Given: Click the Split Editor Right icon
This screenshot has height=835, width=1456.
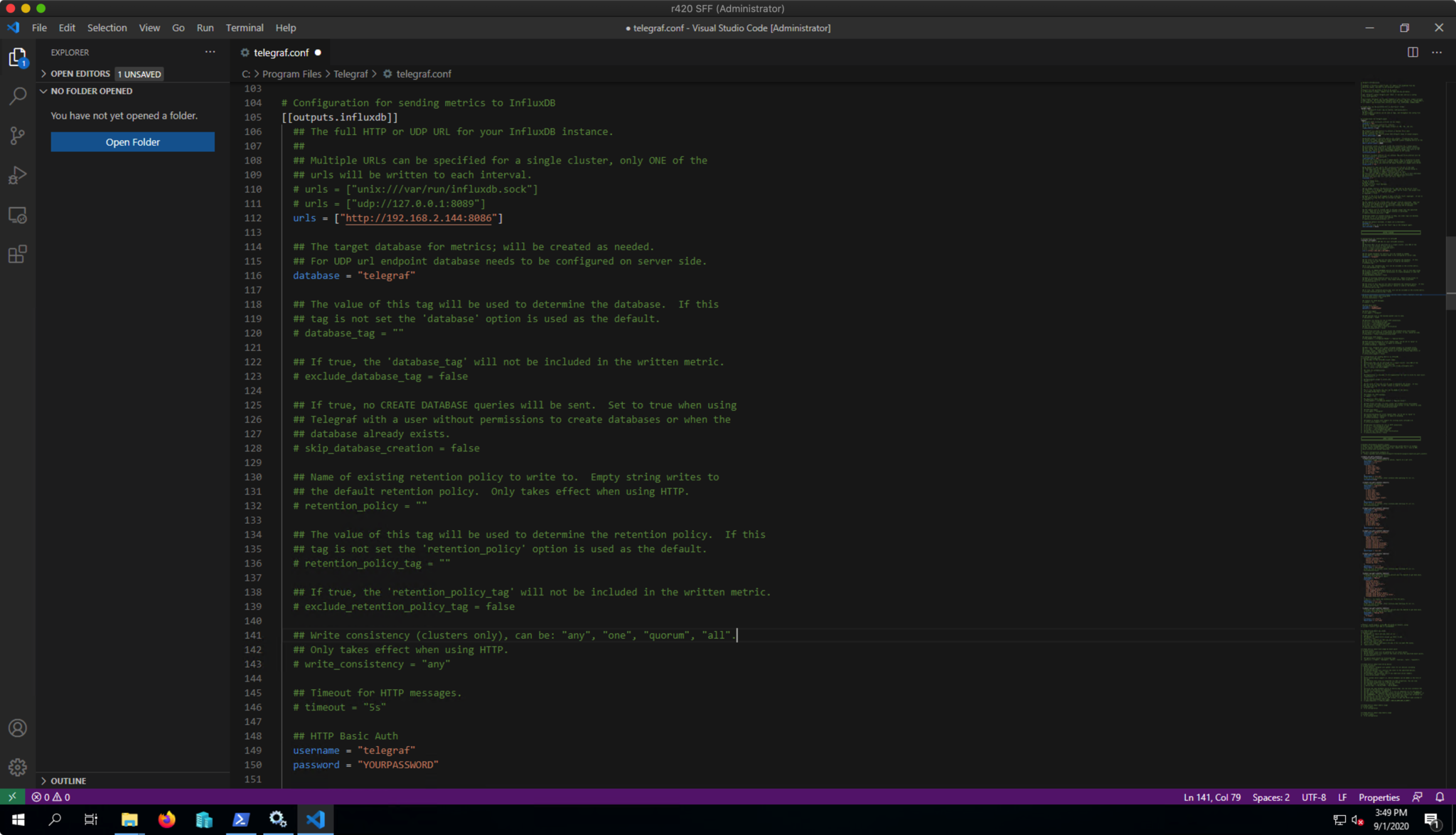Looking at the screenshot, I should pyautogui.click(x=1413, y=53).
